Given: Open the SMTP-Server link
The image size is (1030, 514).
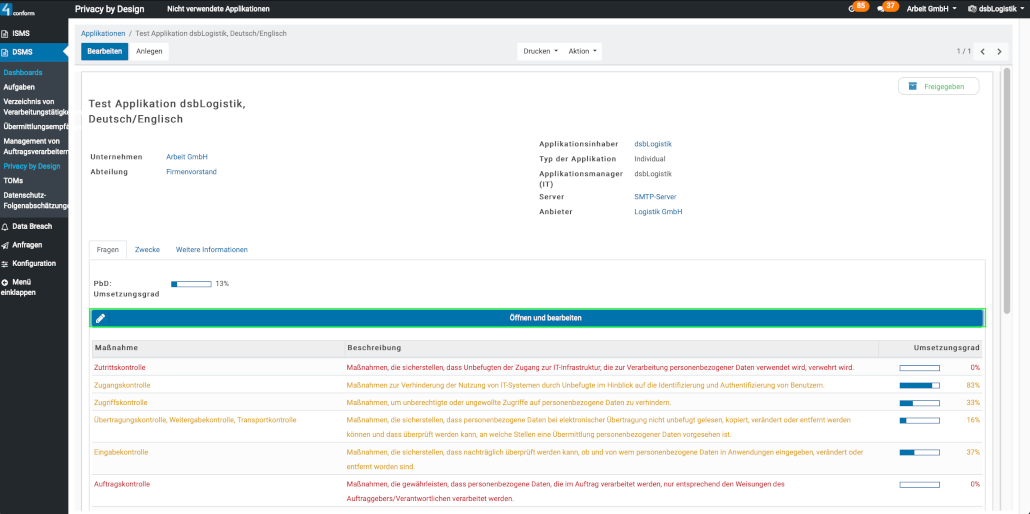Looking at the screenshot, I should click(655, 197).
